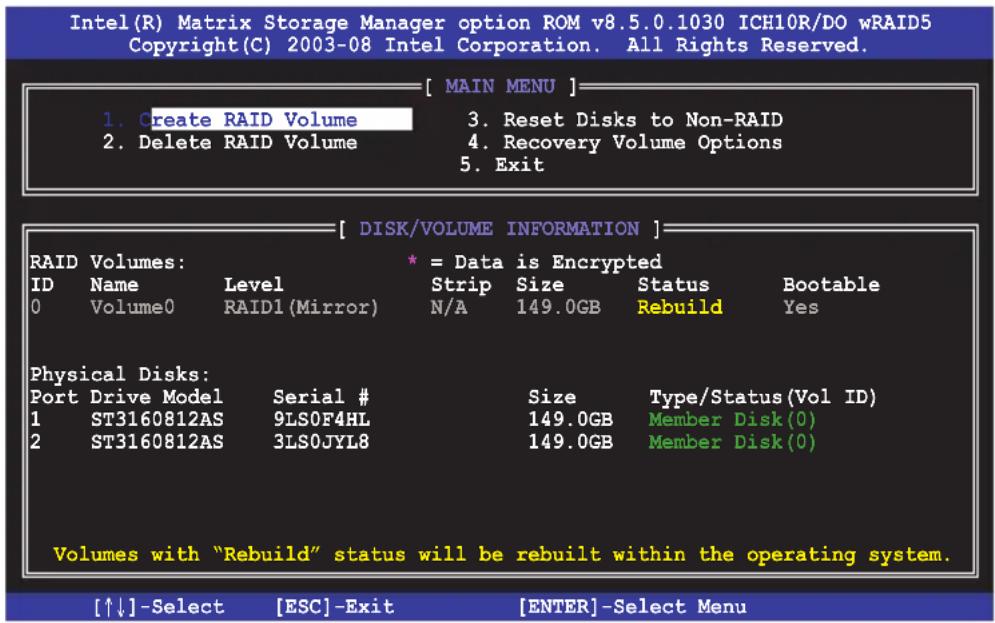Click the Physical Disks label
This screenshot has width=995, height=623.
[119, 374]
